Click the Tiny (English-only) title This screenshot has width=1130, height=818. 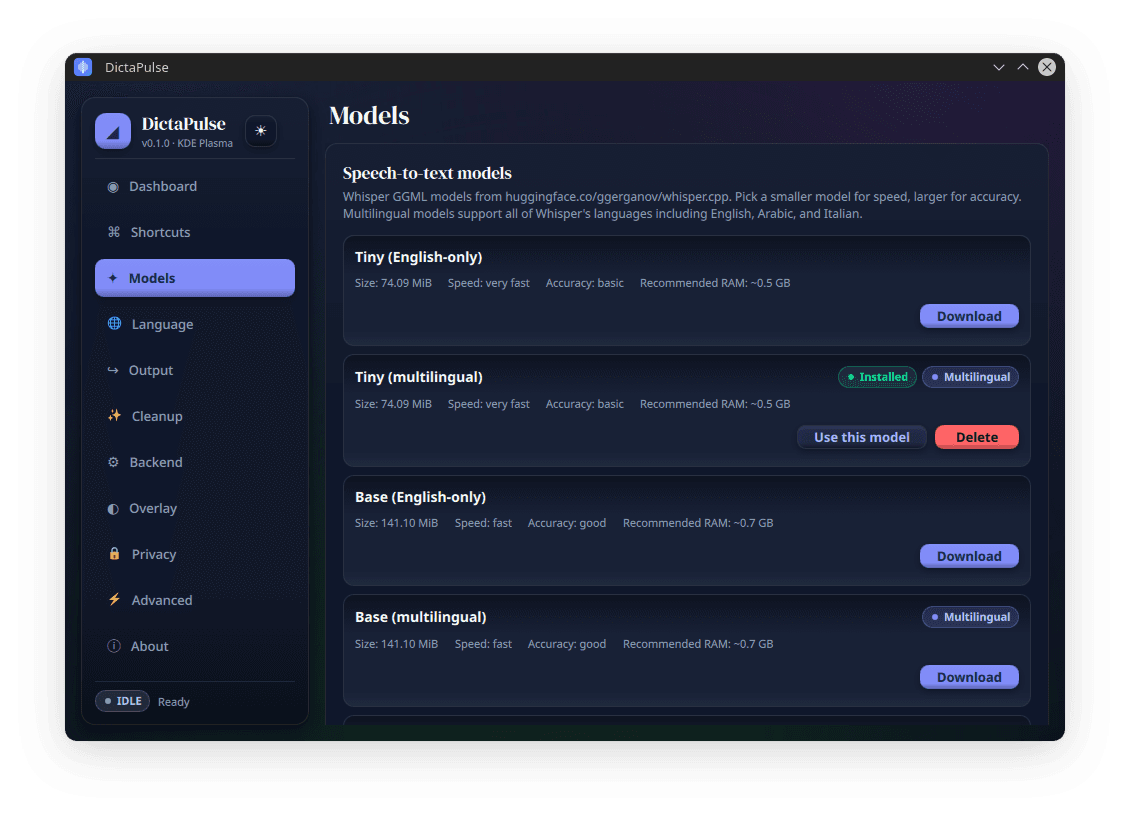pyautogui.click(x=419, y=257)
